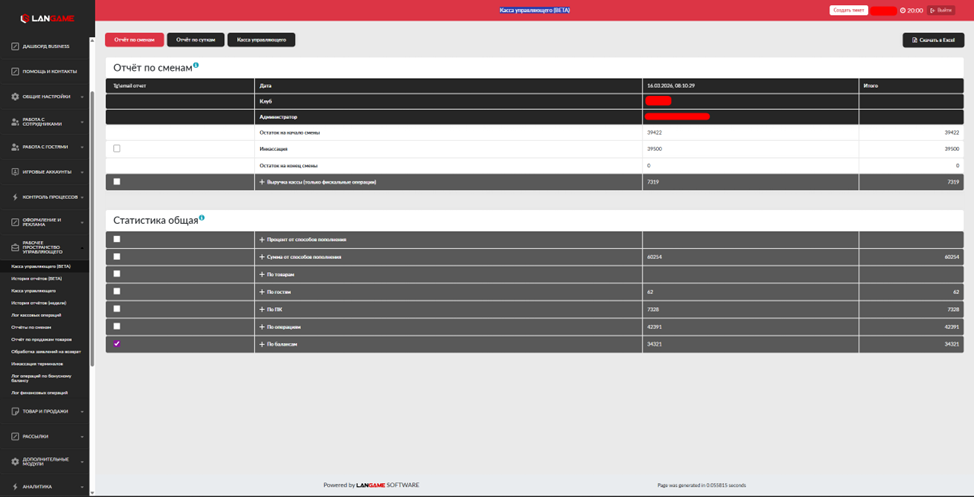Image resolution: width=974 pixels, height=497 pixels.
Task: Click the Игровые аккаунты sidebar icon
Action: (x=15, y=172)
